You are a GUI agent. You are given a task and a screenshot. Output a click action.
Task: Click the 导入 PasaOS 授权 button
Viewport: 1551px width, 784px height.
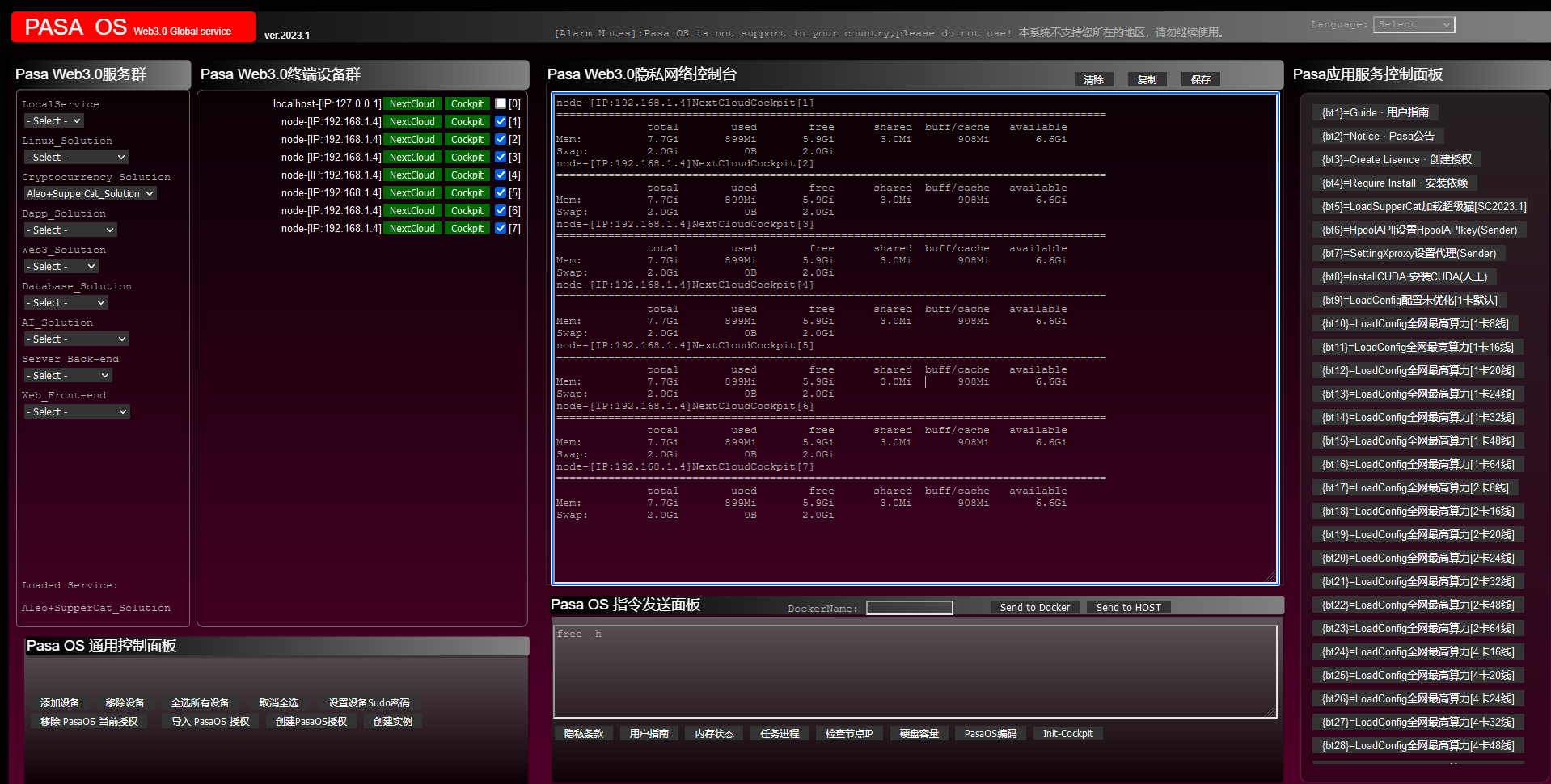[x=210, y=721]
